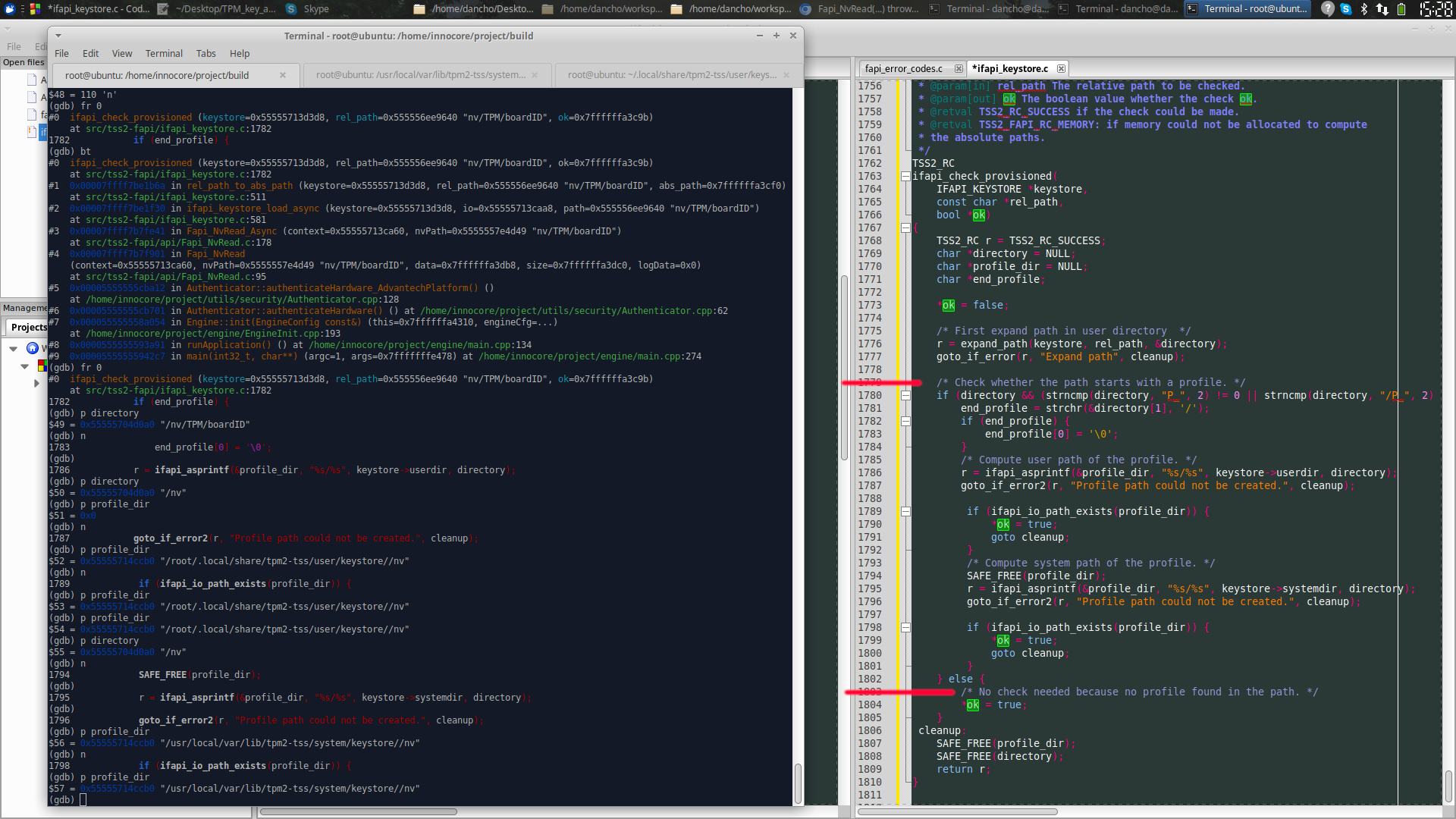This screenshot has height=819, width=1456.
Task: Click the colored project icon in the Projects tree
Action: 42,366
